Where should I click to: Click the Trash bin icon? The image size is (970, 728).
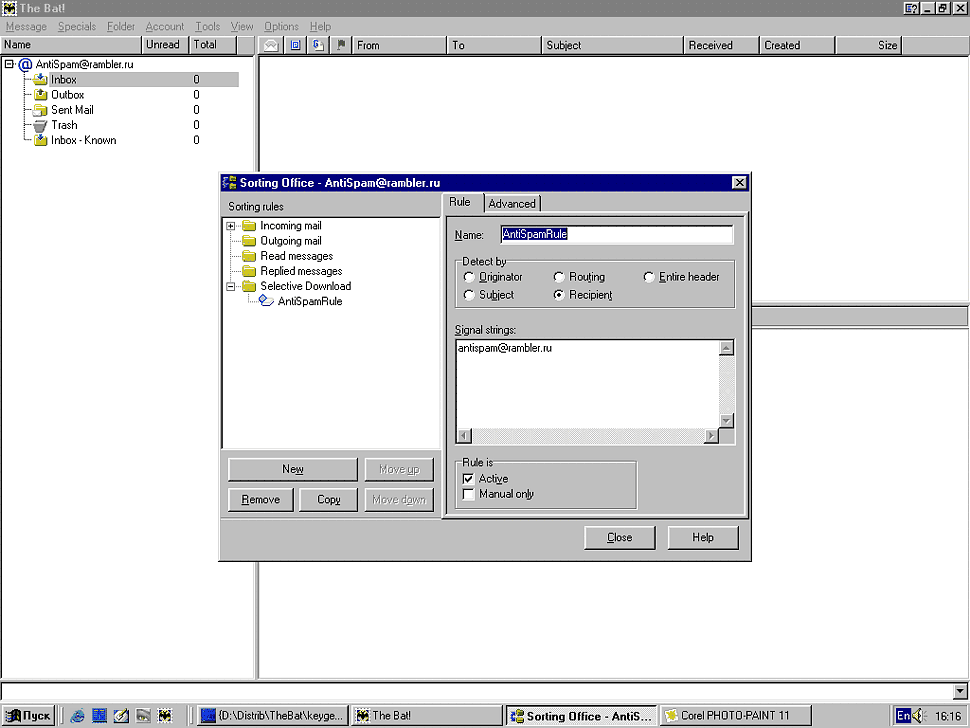pyautogui.click(x=41, y=125)
